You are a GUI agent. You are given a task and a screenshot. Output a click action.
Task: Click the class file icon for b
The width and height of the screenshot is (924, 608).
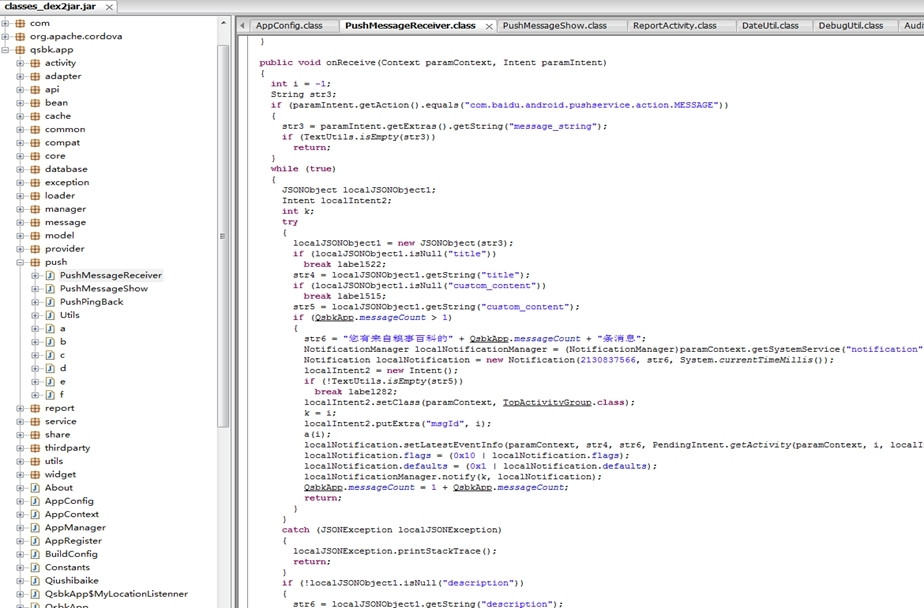pos(50,342)
